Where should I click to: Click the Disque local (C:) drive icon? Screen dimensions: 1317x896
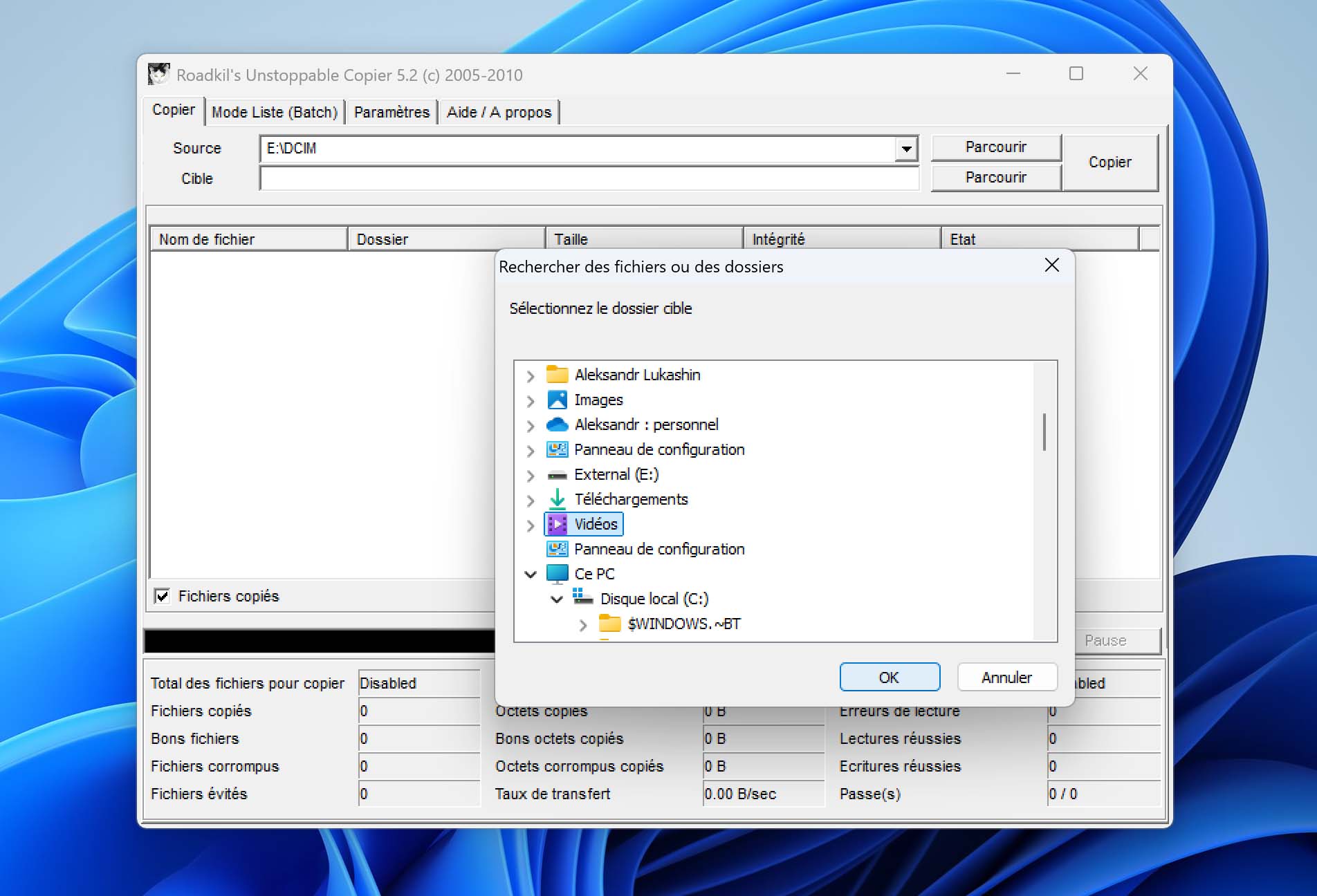(583, 597)
